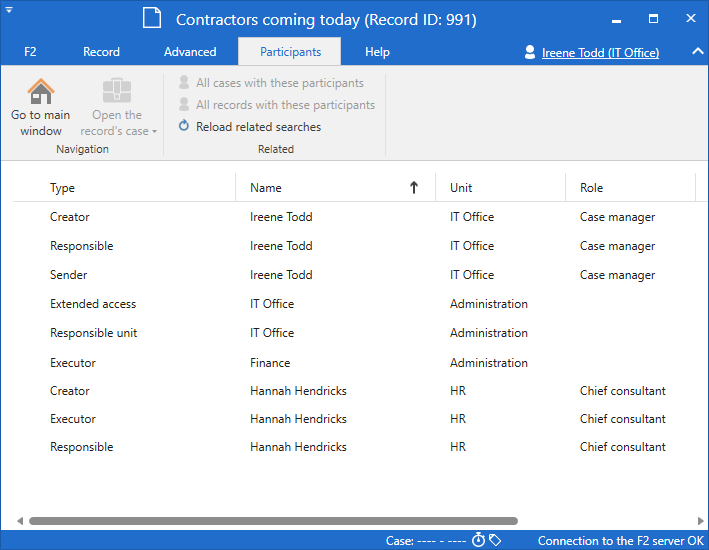Click the horizontal scrollbar thumb
Screen dimensions: 709x550
274,521
